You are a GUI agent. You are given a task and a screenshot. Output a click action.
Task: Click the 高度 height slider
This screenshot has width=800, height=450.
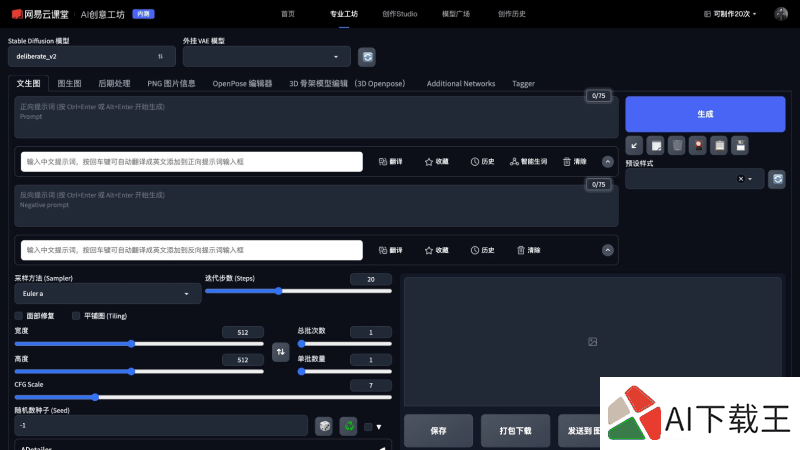tap(139, 371)
